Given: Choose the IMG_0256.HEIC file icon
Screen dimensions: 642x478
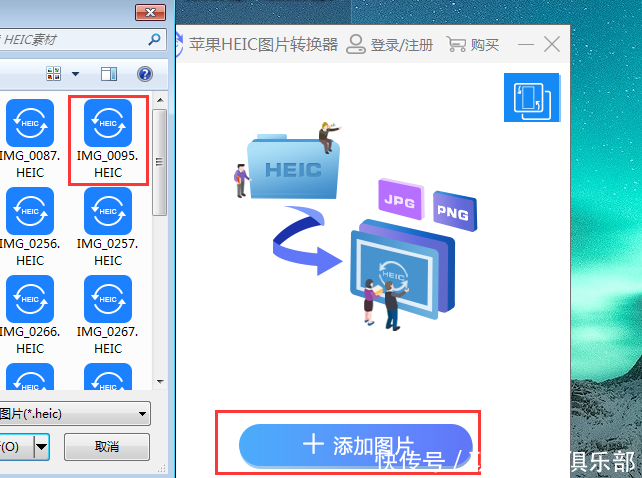Looking at the screenshot, I should click(30, 211).
